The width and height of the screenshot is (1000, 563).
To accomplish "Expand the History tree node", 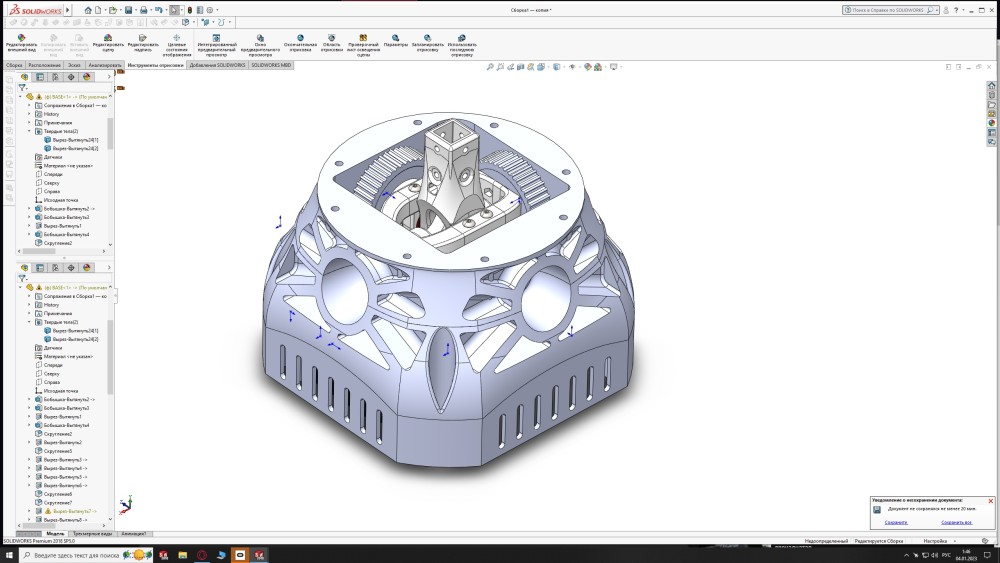I will 29,114.
